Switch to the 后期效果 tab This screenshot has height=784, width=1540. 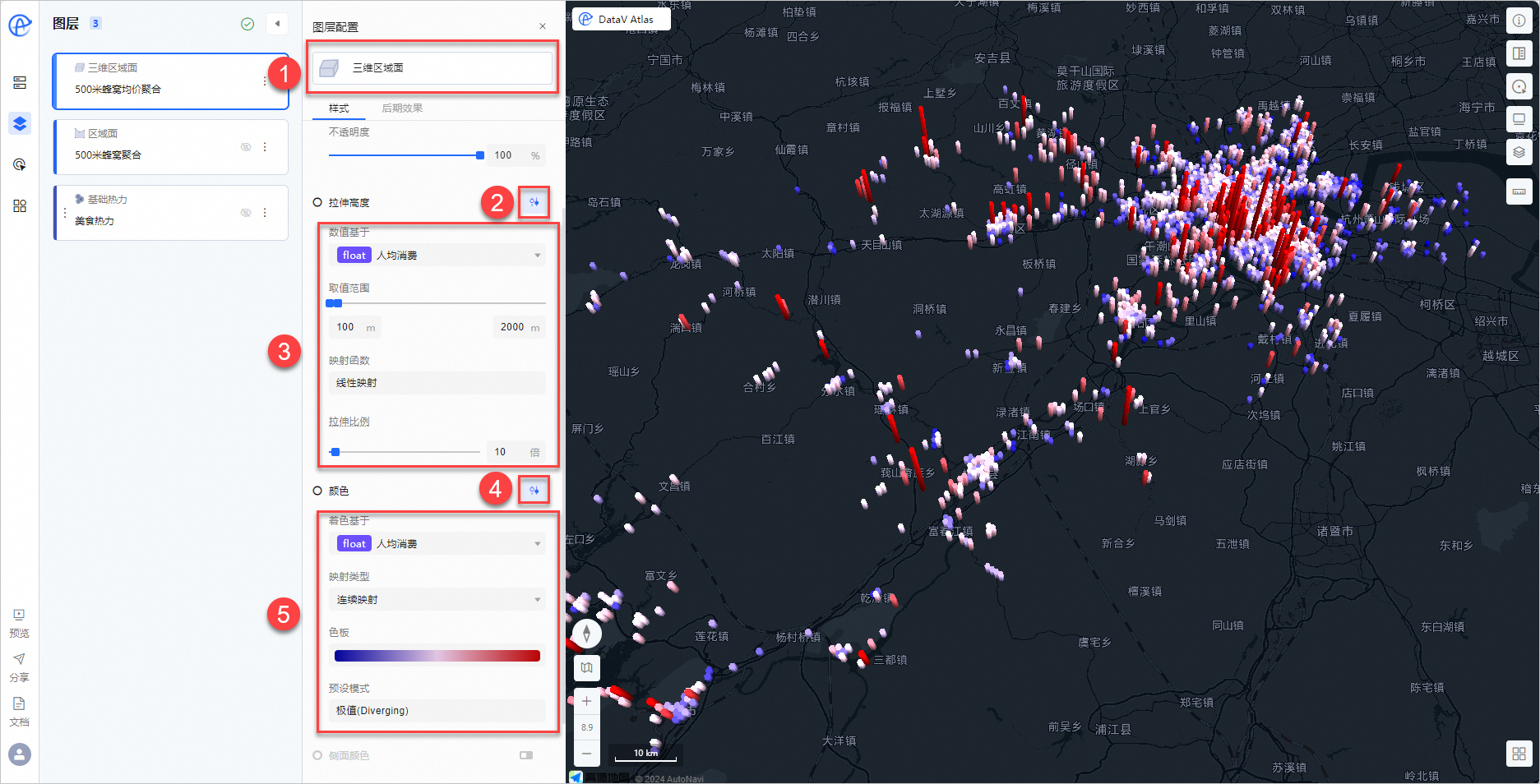click(402, 108)
